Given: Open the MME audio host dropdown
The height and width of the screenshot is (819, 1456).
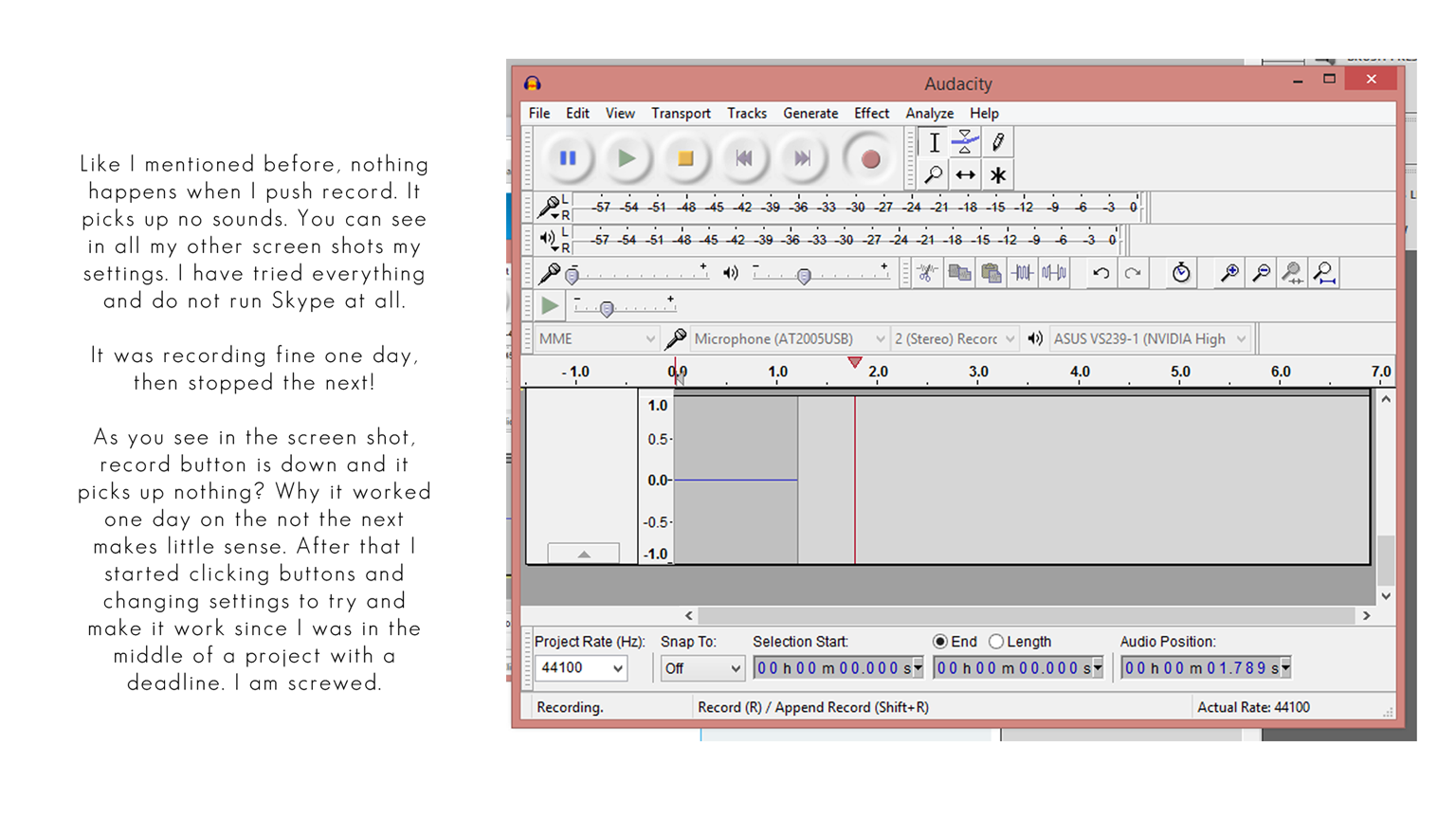Looking at the screenshot, I should click(x=597, y=338).
